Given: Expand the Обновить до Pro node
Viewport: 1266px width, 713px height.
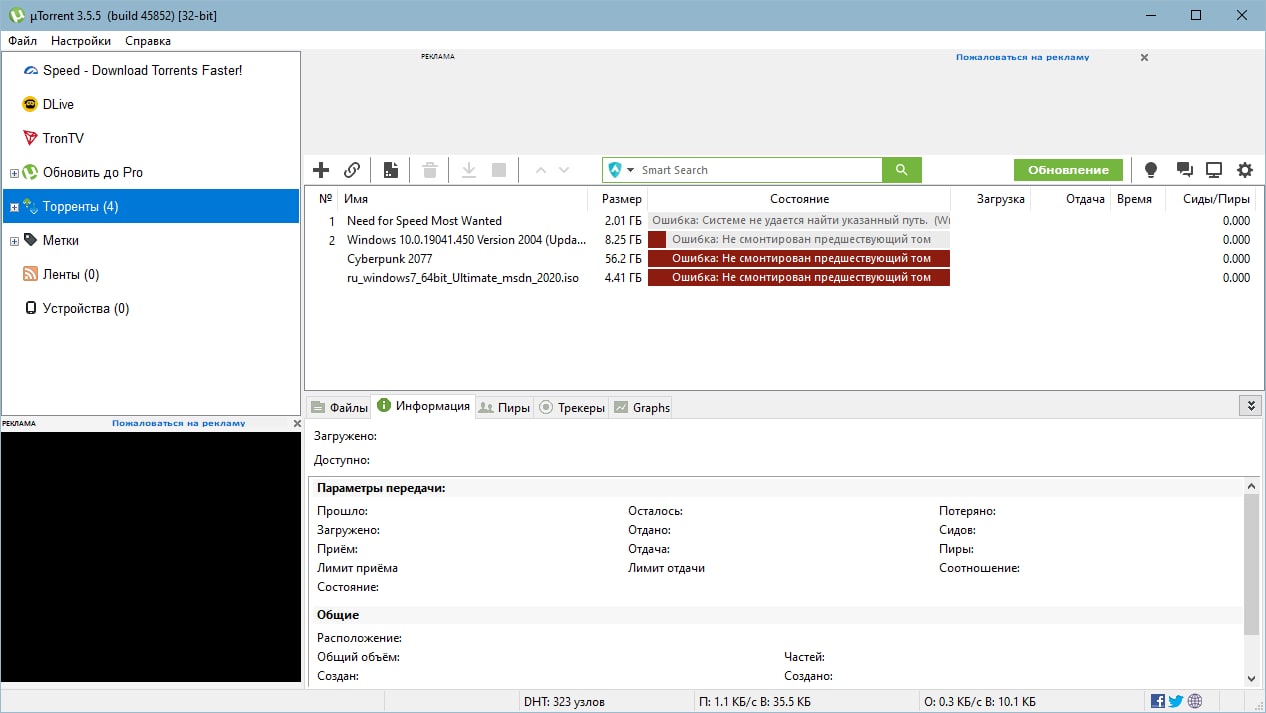Looking at the screenshot, I should pyautogui.click(x=14, y=173).
